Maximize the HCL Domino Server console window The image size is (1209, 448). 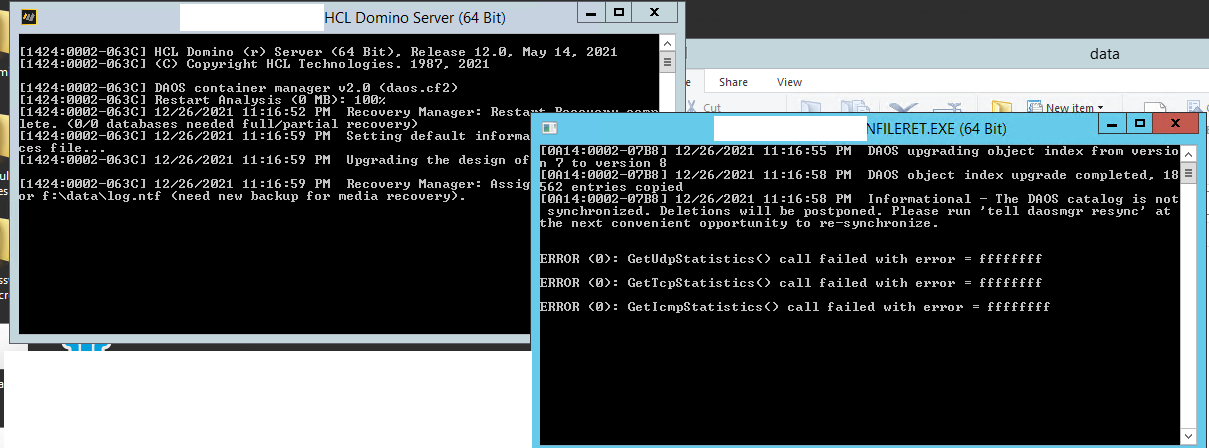point(618,12)
